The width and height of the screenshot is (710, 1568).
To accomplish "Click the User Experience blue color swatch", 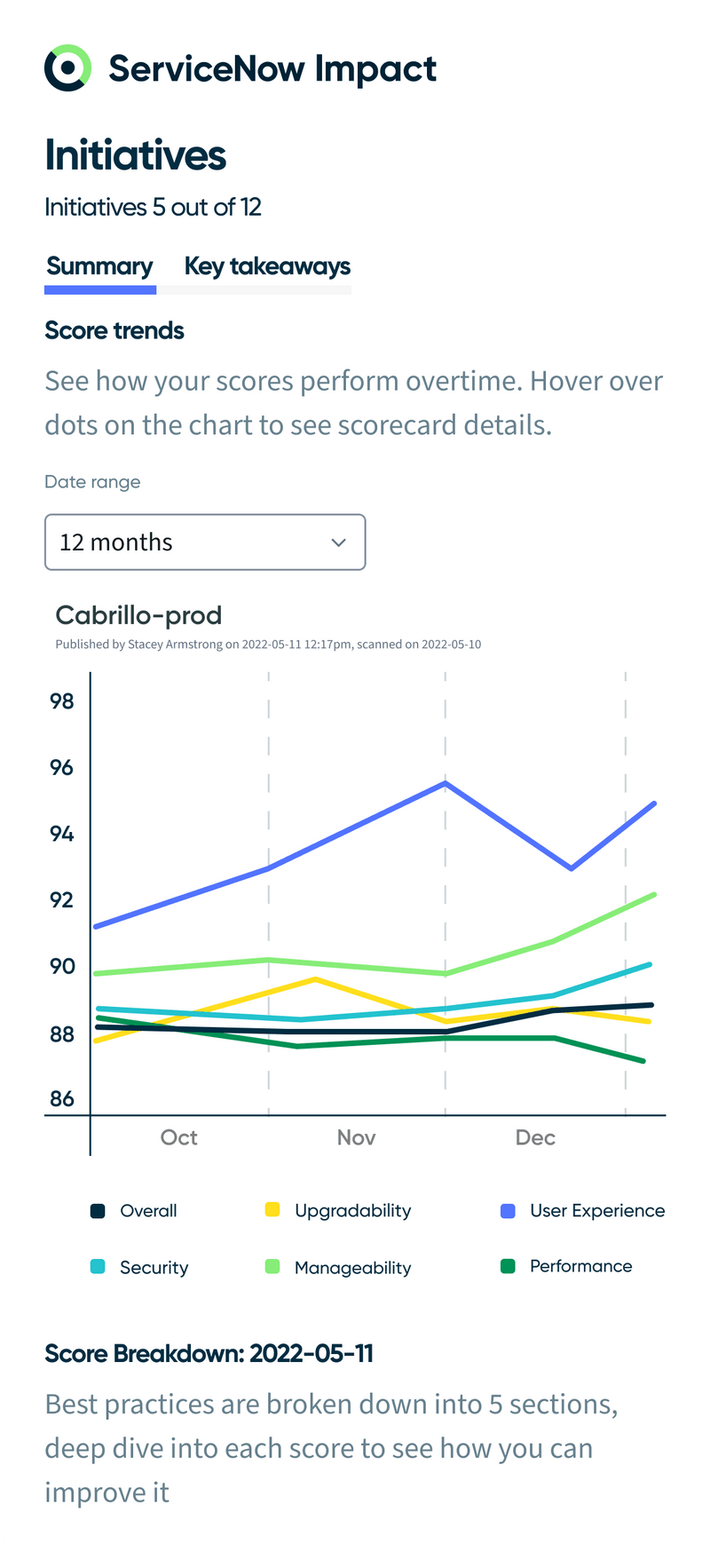I will 509,1210.
